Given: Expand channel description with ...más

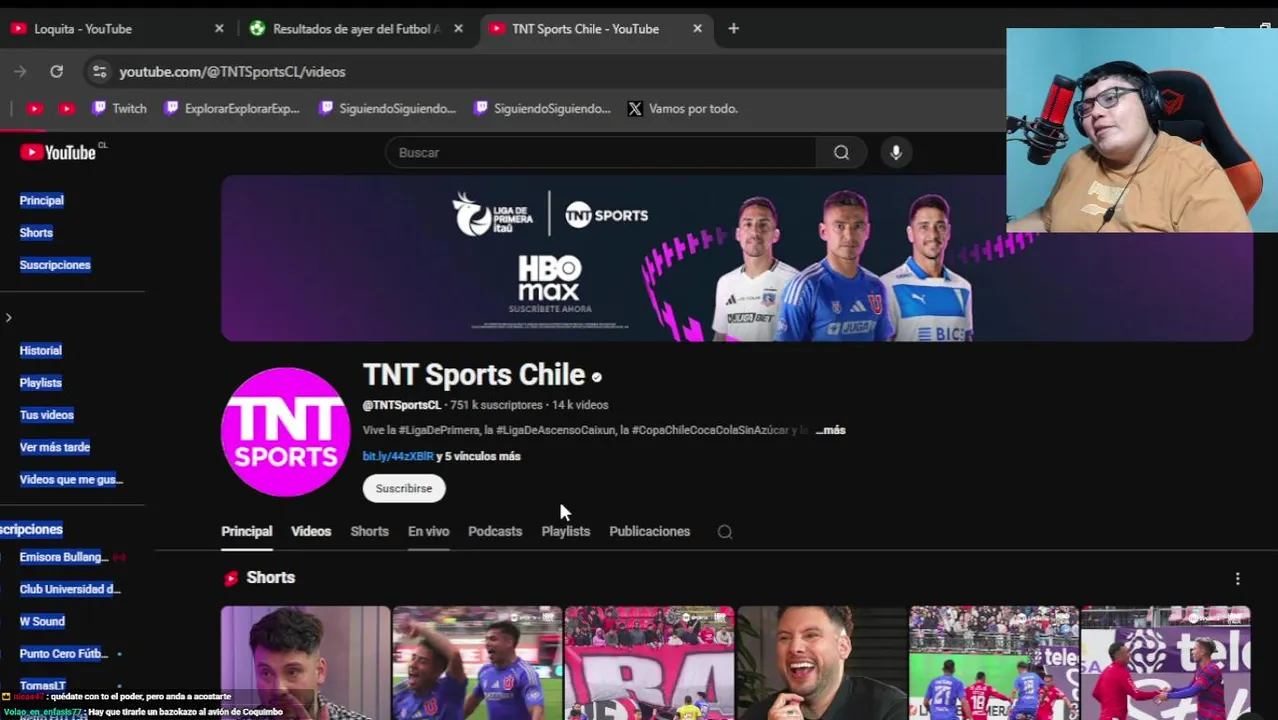Looking at the screenshot, I should [x=830, y=430].
